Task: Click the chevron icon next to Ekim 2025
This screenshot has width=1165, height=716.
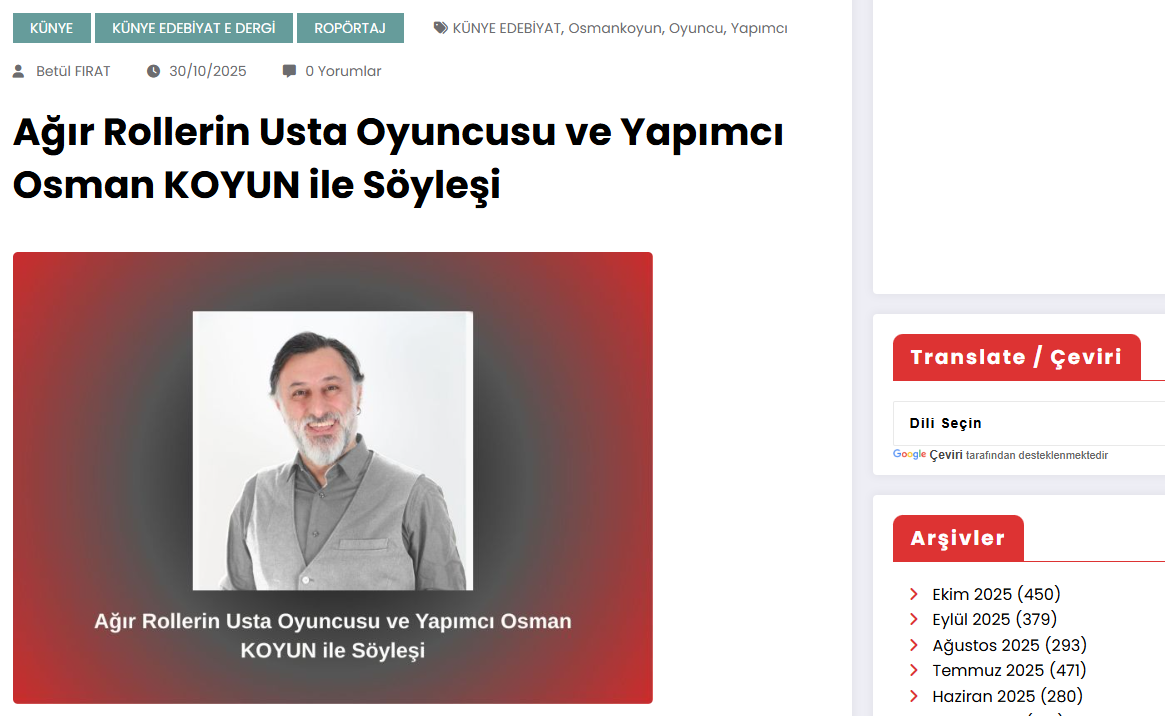Action: (x=914, y=594)
